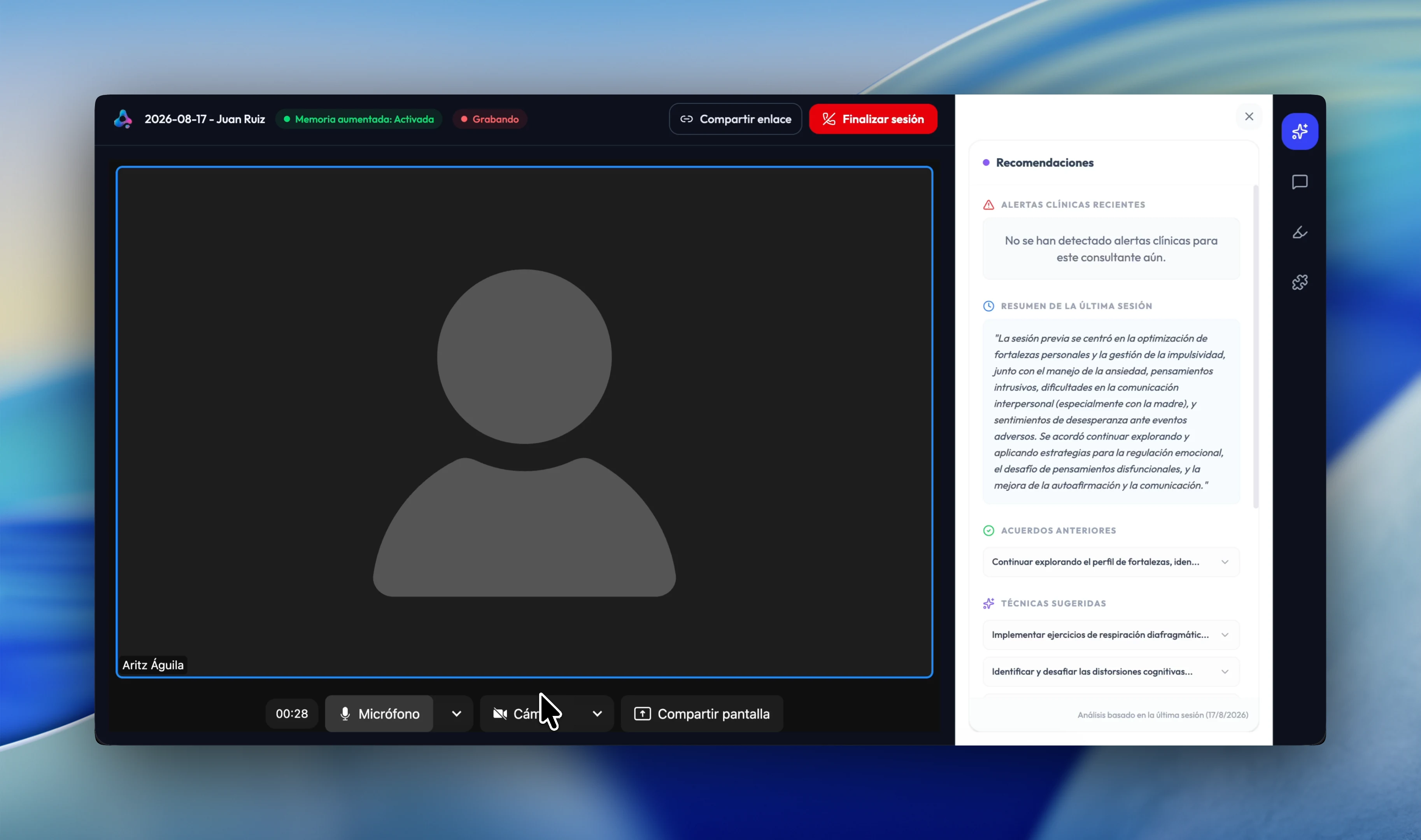Select the Aritz Águila video tile
1421x840 pixels.
(x=524, y=422)
